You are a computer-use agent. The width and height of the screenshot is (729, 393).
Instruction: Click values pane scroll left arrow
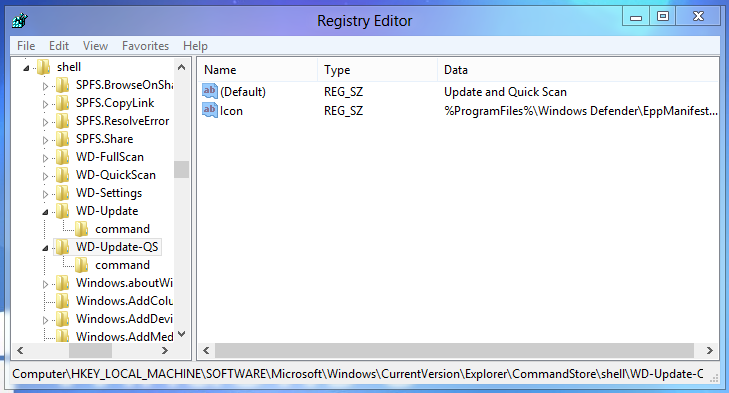(206, 351)
